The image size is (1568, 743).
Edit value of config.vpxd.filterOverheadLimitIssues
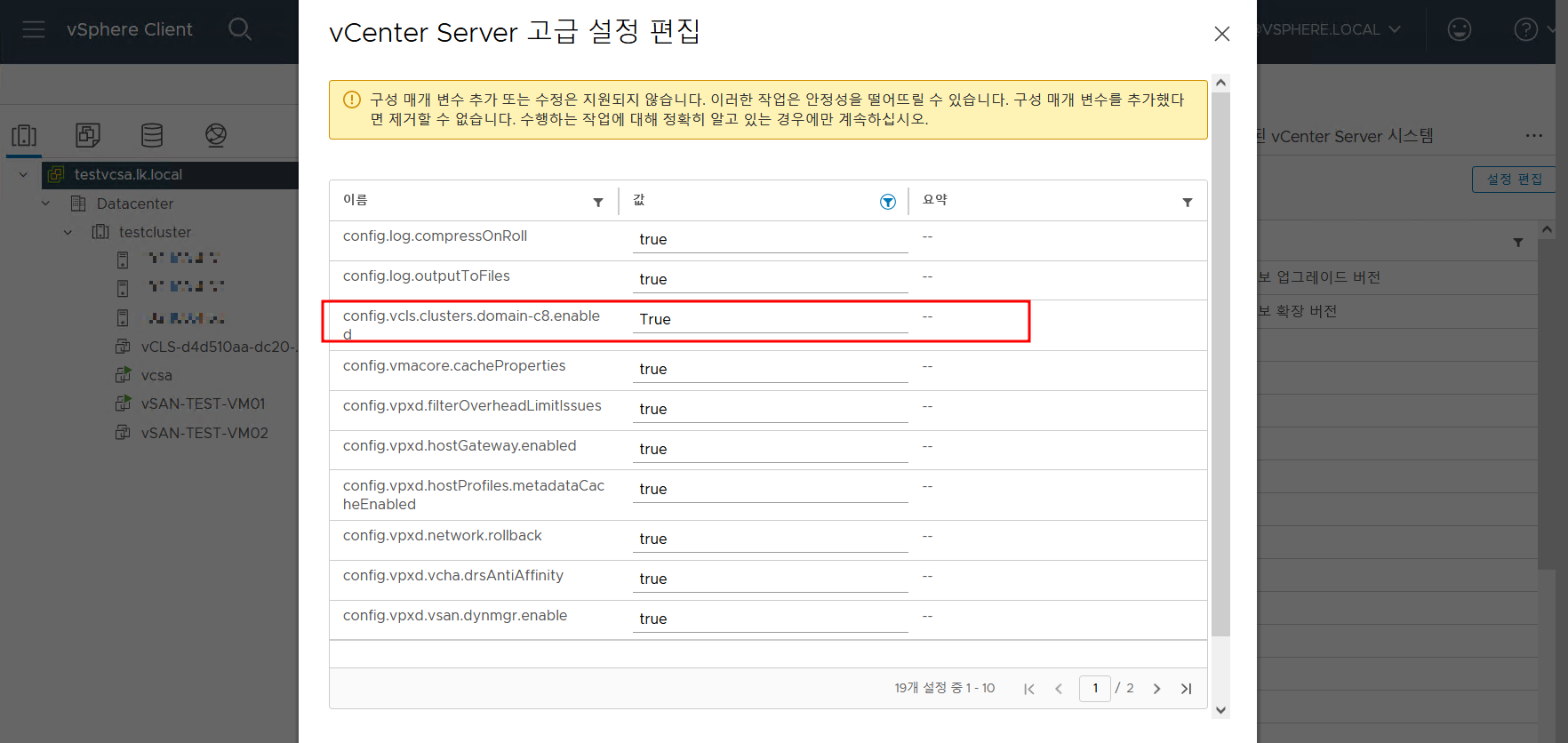tap(770, 410)
